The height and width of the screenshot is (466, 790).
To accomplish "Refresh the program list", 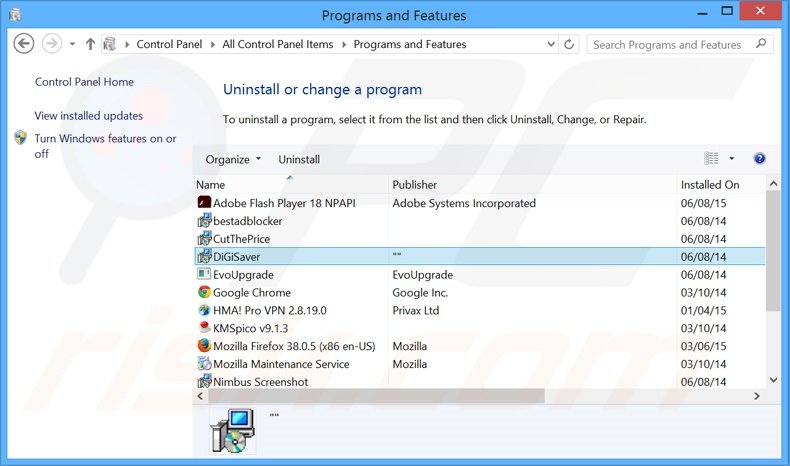I will pyautogui.click(x=569, y=44).
